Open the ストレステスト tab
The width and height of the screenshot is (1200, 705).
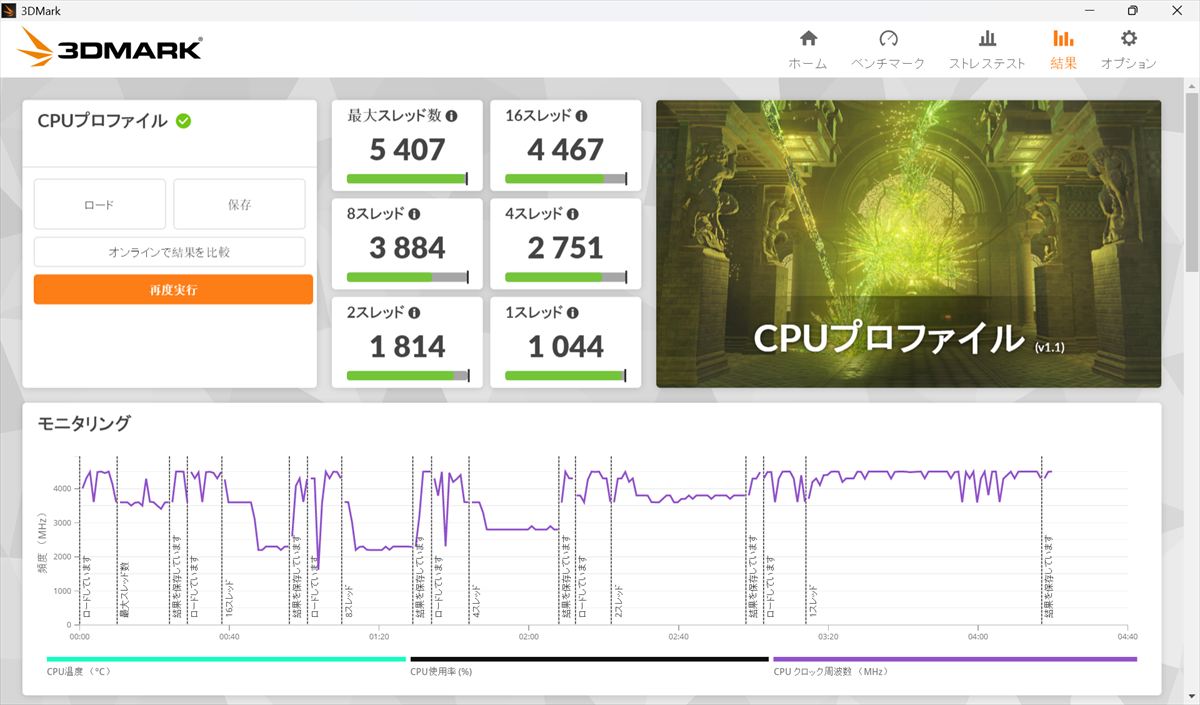[x=987, y=50]
